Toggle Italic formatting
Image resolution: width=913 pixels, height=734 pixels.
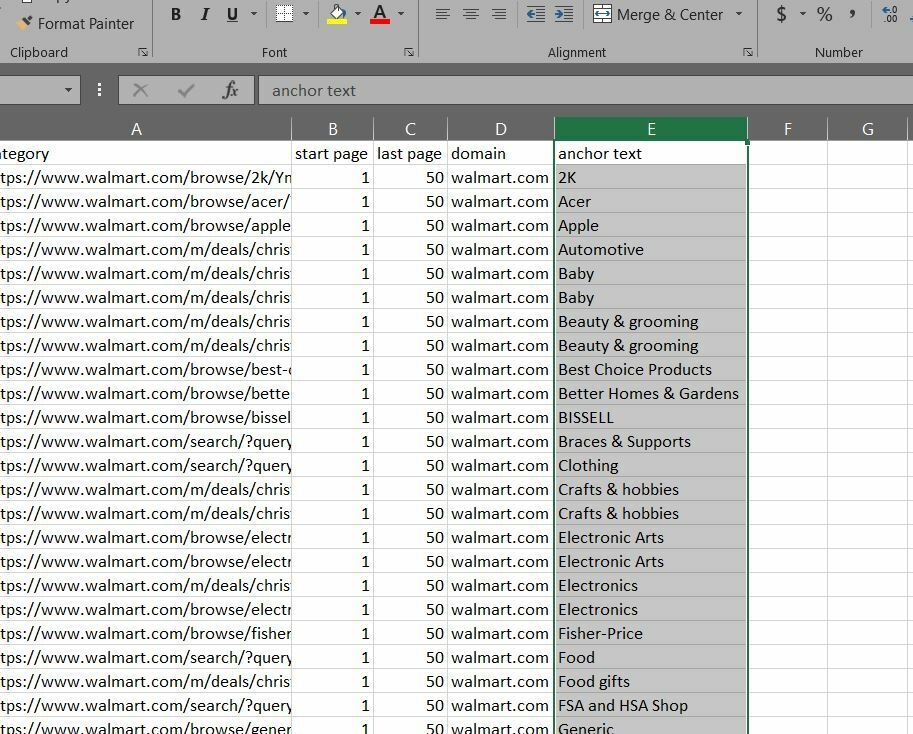204,14
